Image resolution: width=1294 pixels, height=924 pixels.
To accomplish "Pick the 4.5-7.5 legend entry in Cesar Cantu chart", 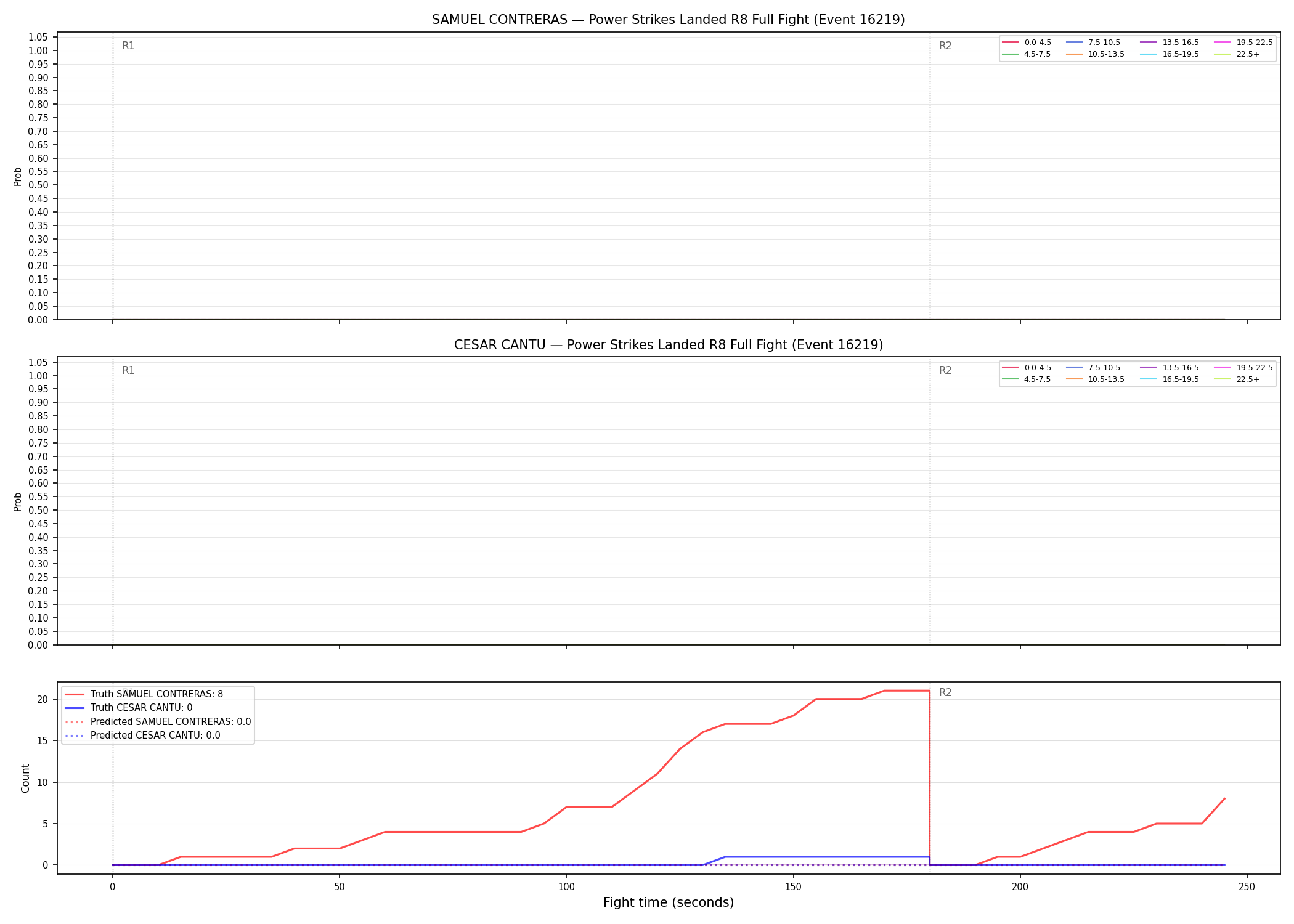I will point(1027,379).
